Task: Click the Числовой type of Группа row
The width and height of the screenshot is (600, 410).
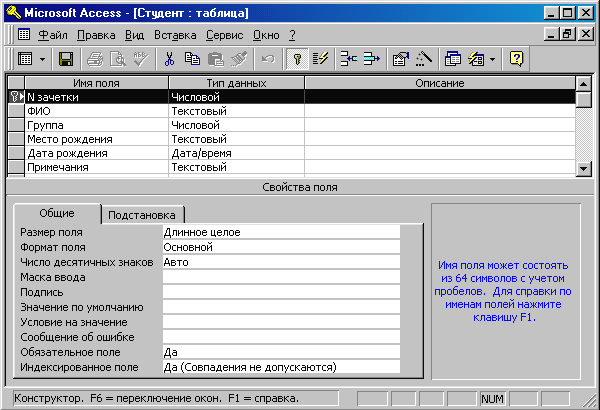Action: click(x=236, y=125)
